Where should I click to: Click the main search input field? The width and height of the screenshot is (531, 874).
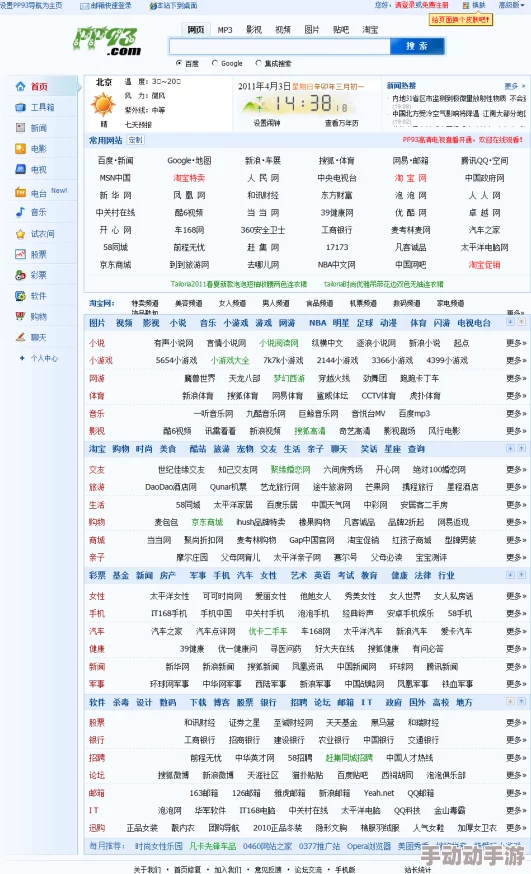click(280, 46)
